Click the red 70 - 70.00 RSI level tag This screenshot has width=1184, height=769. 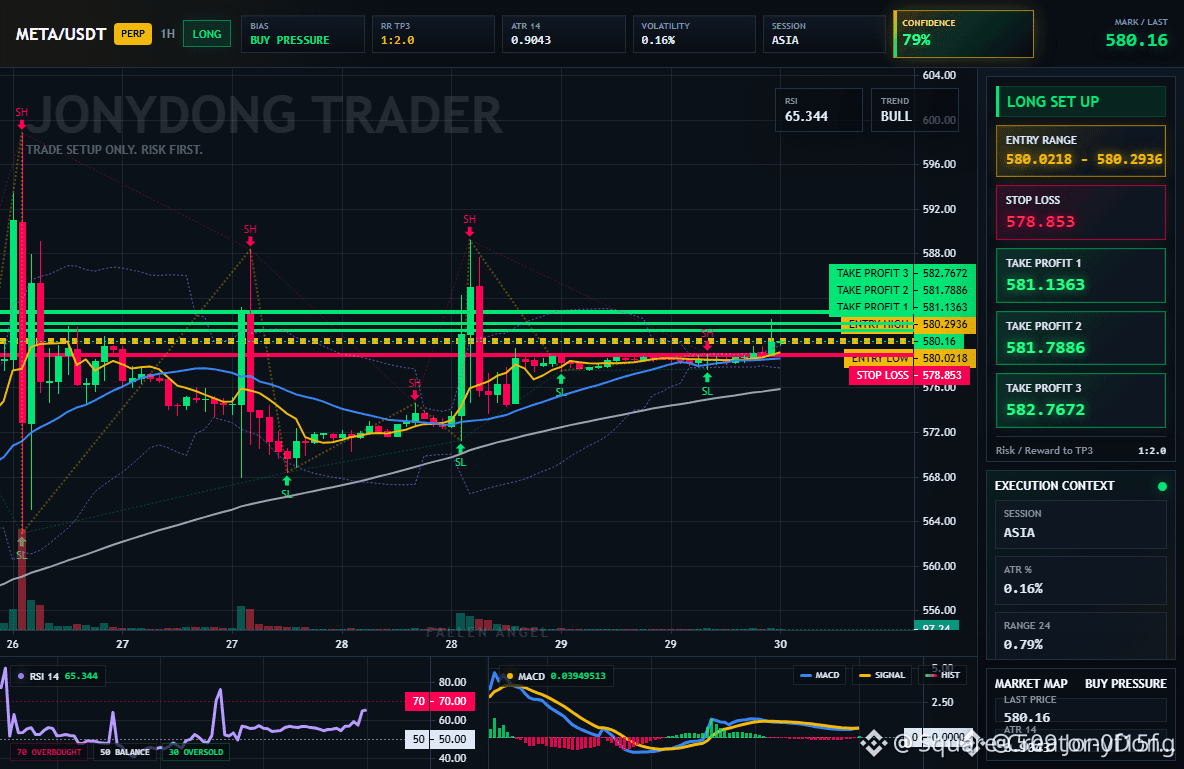pos(440,702)
